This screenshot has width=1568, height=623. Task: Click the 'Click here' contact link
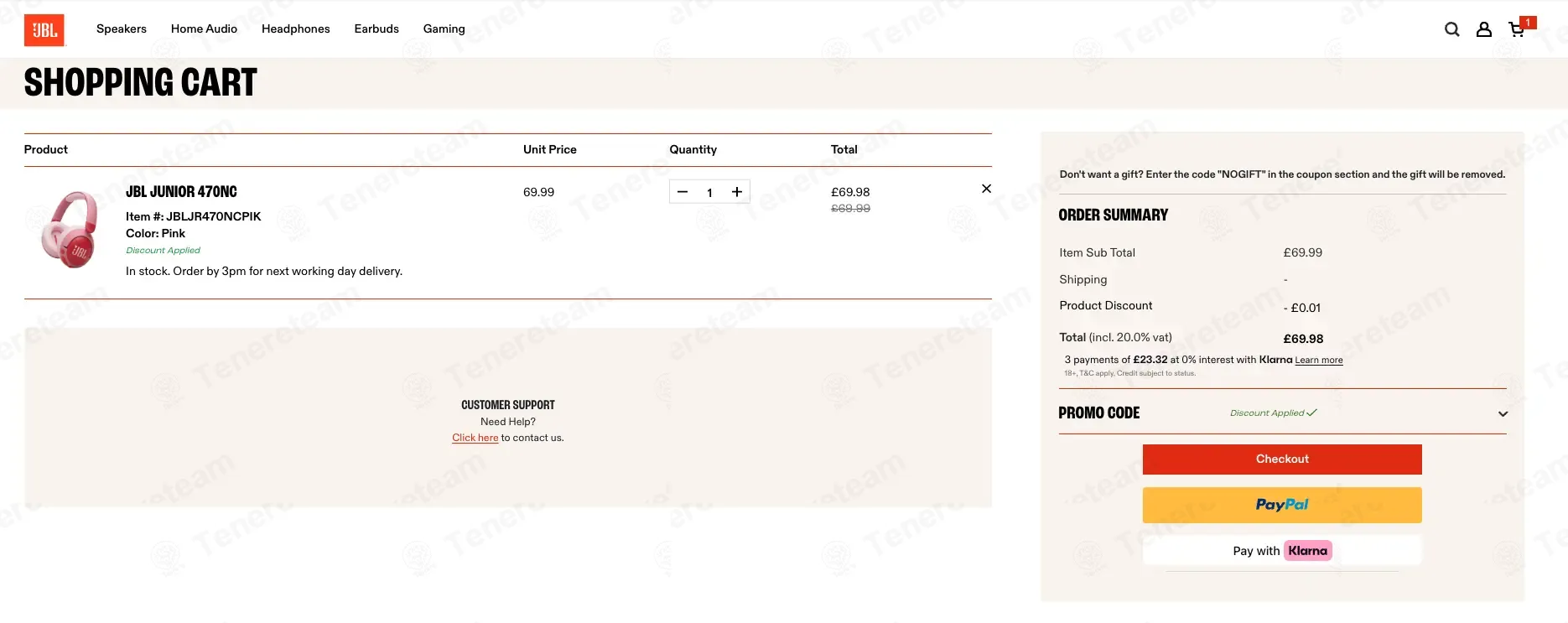tap(475, 438)
